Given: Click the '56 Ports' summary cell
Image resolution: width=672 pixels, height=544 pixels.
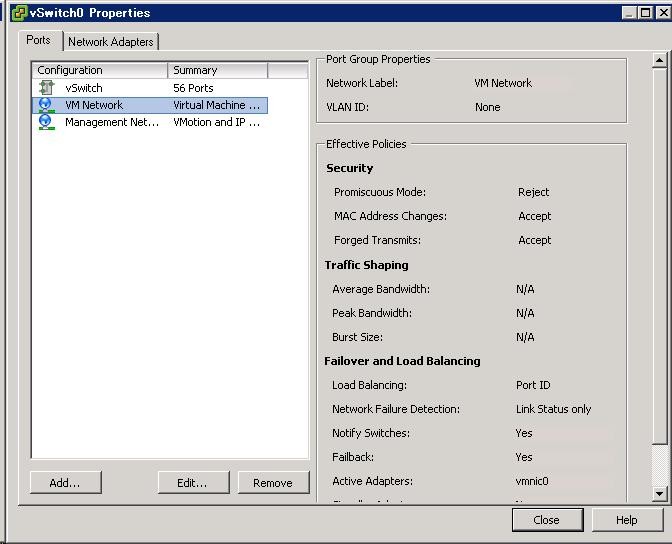Looking at the screenshot, I should pyautogui.click(x=193, y=88).
